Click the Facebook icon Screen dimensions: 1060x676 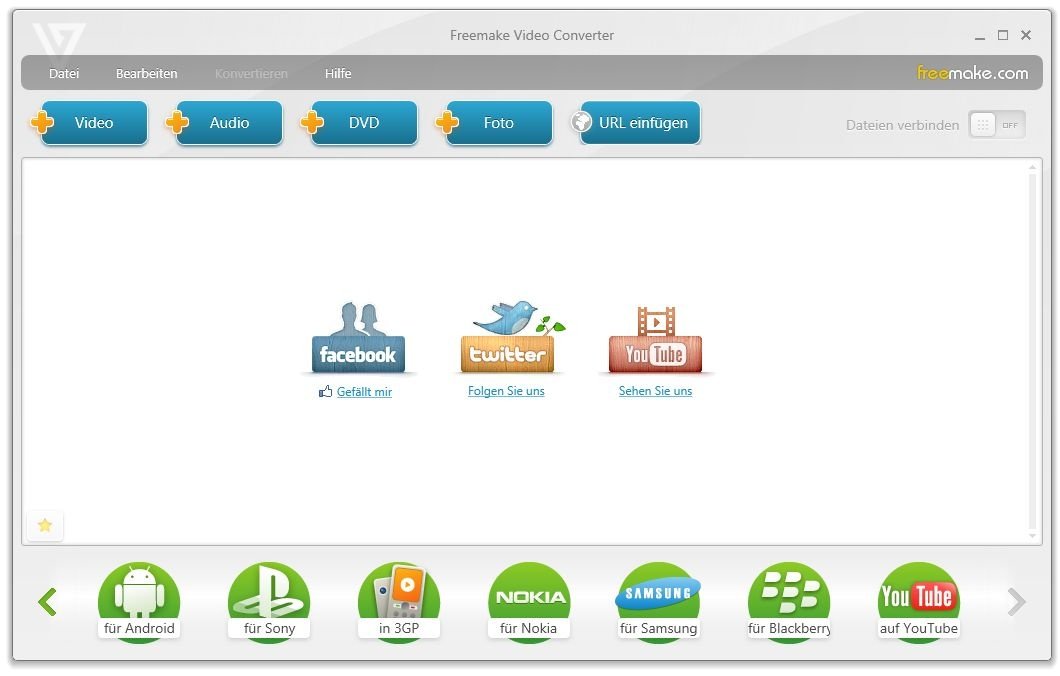pos(358,340)
